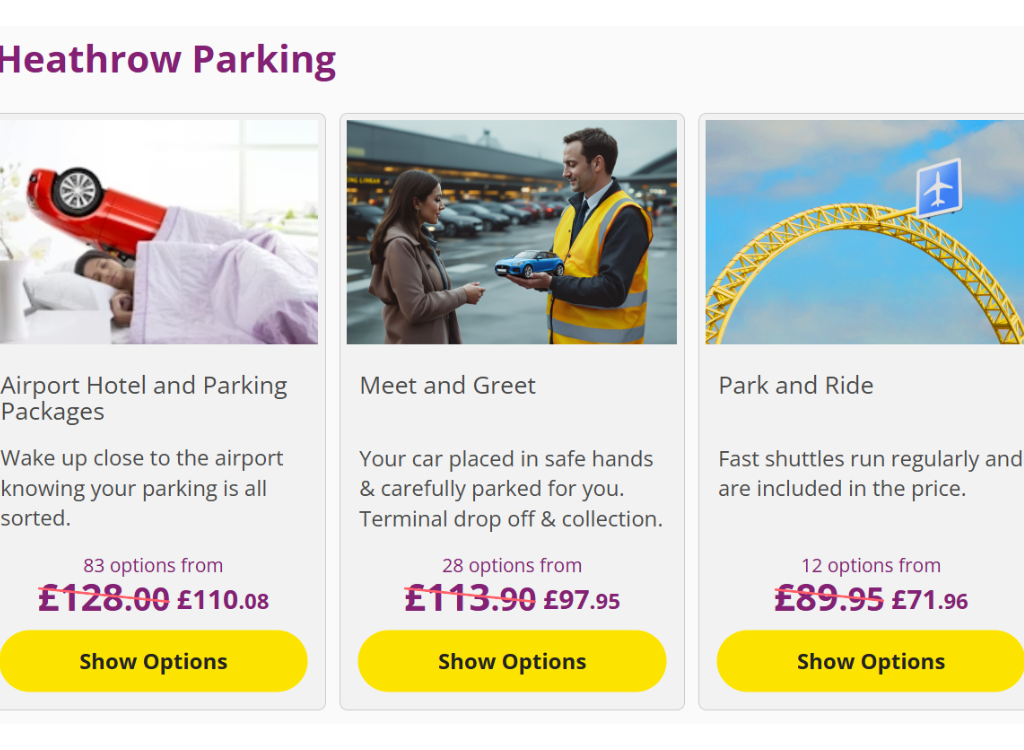The width and height of the screenshot is (1024, 750).
Task: Click the 'Wake up close to the airport' description
Action: [142, 488]
